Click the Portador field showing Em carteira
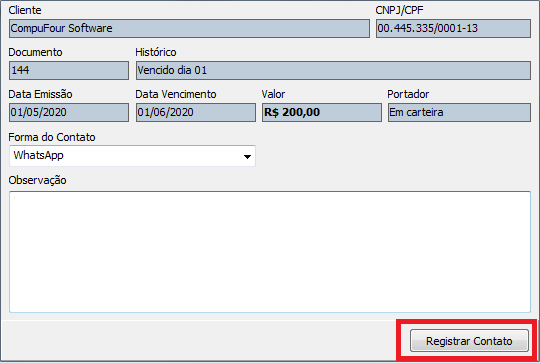 459,112
